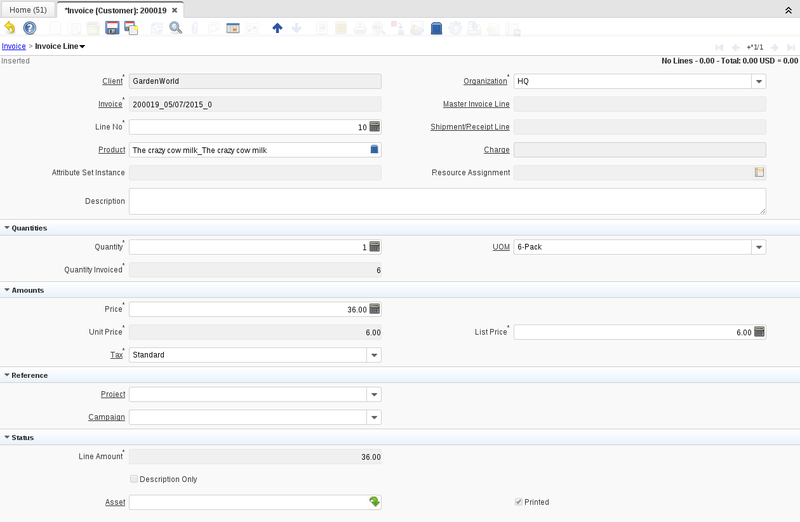Click the Product field label link
The width and height of the screenshot is (800, 522).
[x=111, y=150]
